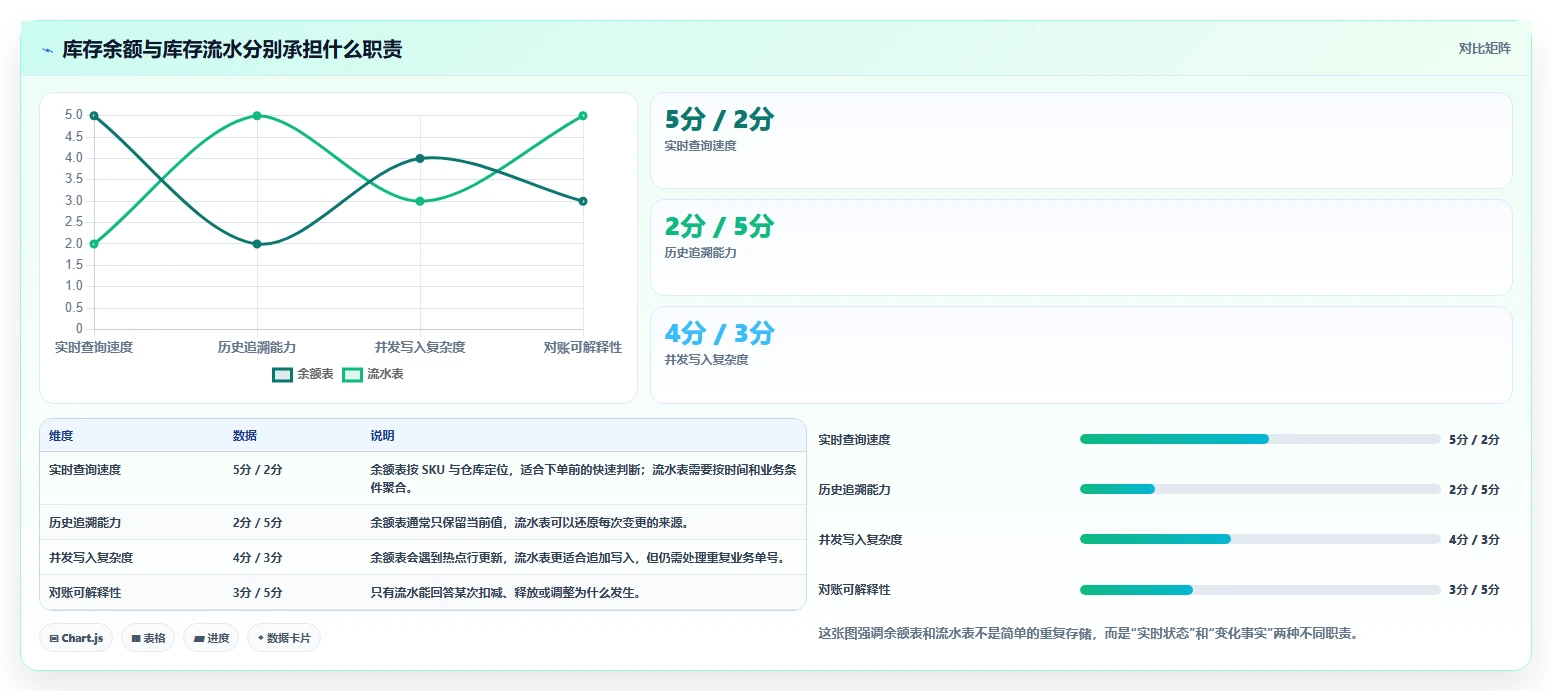Click the 余额表 data point at 实时查询速度
Viewport: 1552px width, 691px height.
(x=94, y=116)
